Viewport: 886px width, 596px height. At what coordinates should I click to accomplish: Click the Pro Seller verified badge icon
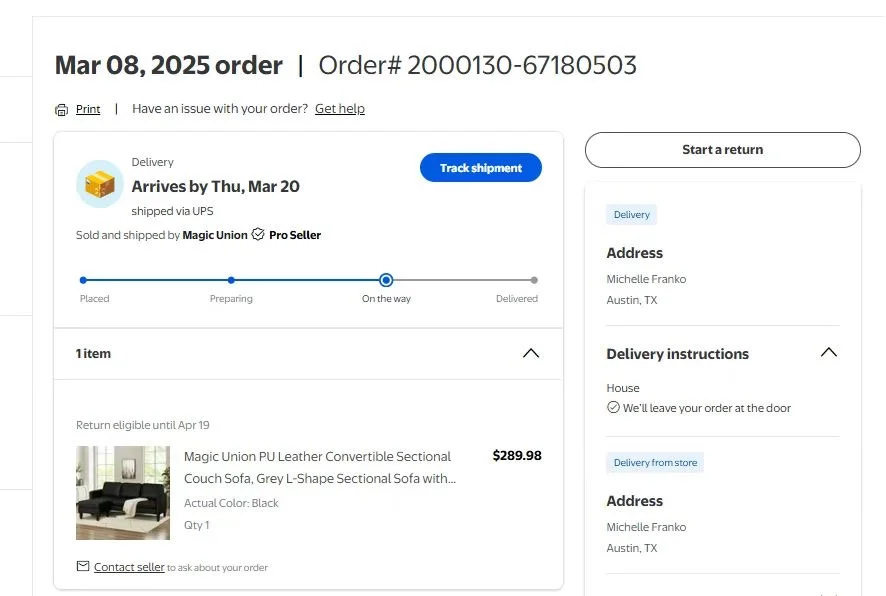(x=258, y=235)
